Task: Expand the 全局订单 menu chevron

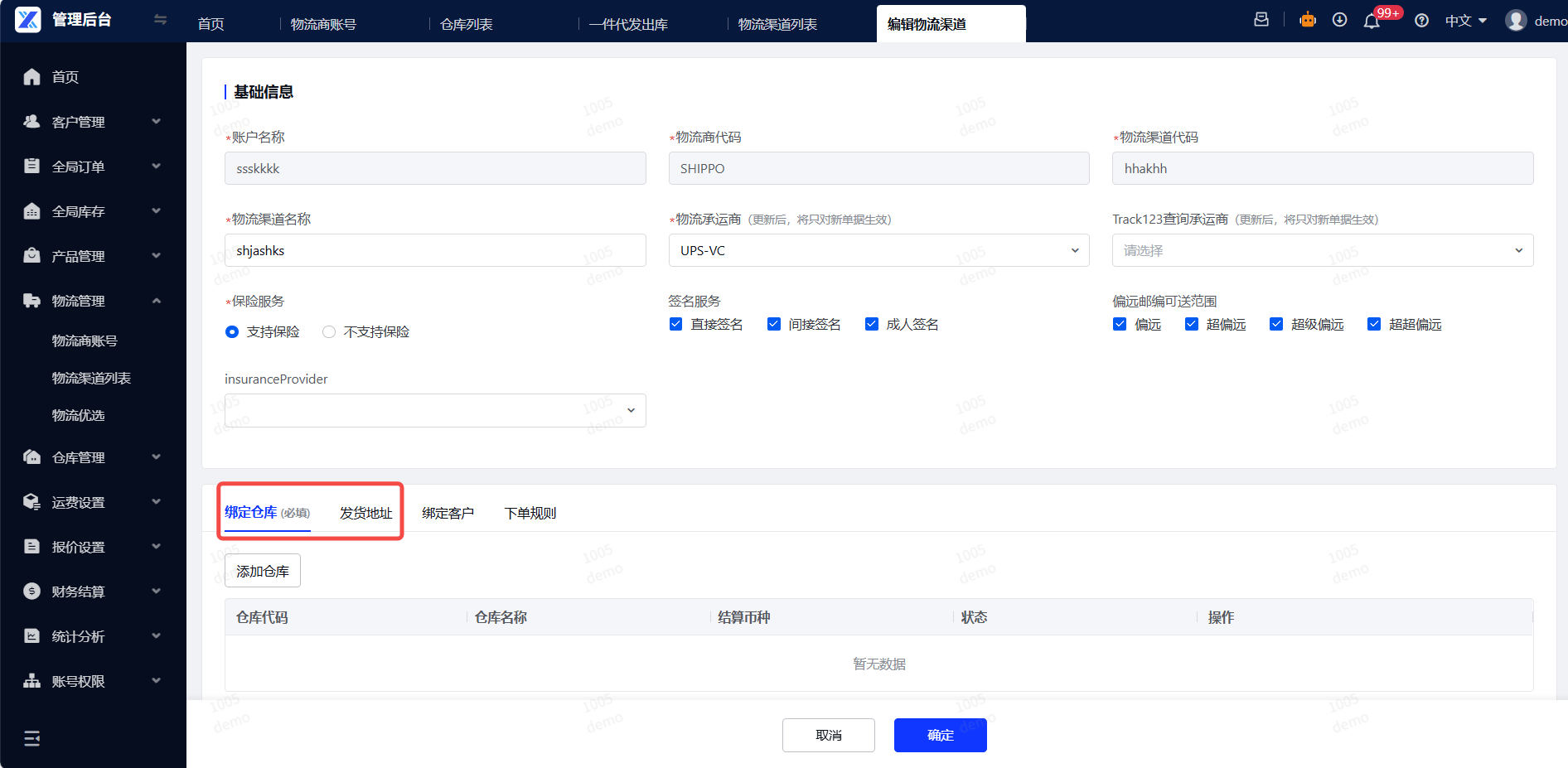Action: (157, 167)
